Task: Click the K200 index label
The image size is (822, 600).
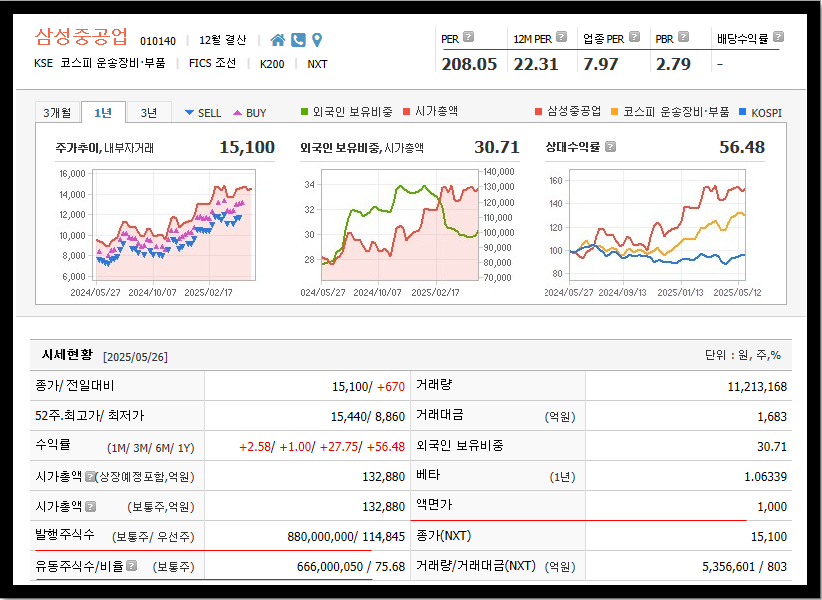Action: [272, 64]
